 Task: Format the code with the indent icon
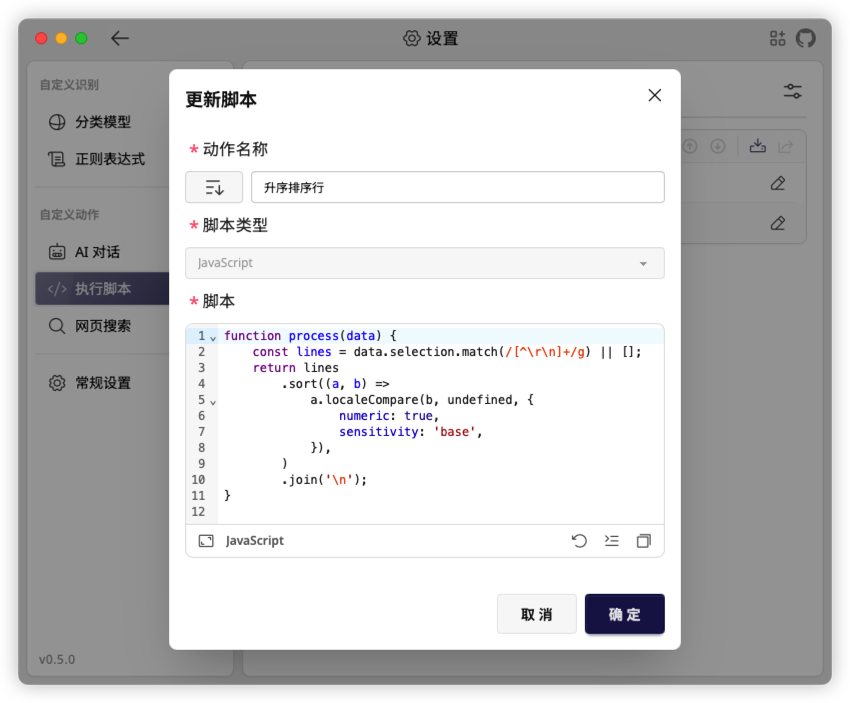pos(611,541)
